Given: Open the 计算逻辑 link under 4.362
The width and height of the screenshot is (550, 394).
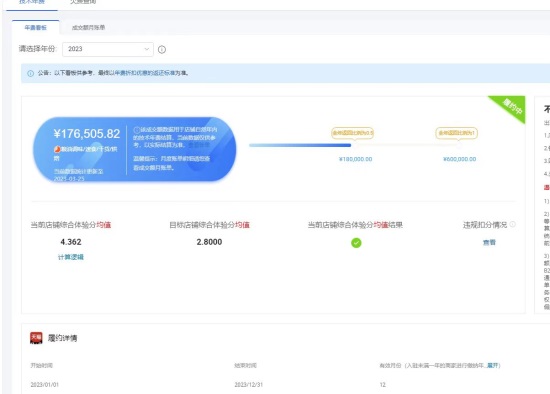Looking at the screenshot, I should pyautogui.click(x=71, y=257).
